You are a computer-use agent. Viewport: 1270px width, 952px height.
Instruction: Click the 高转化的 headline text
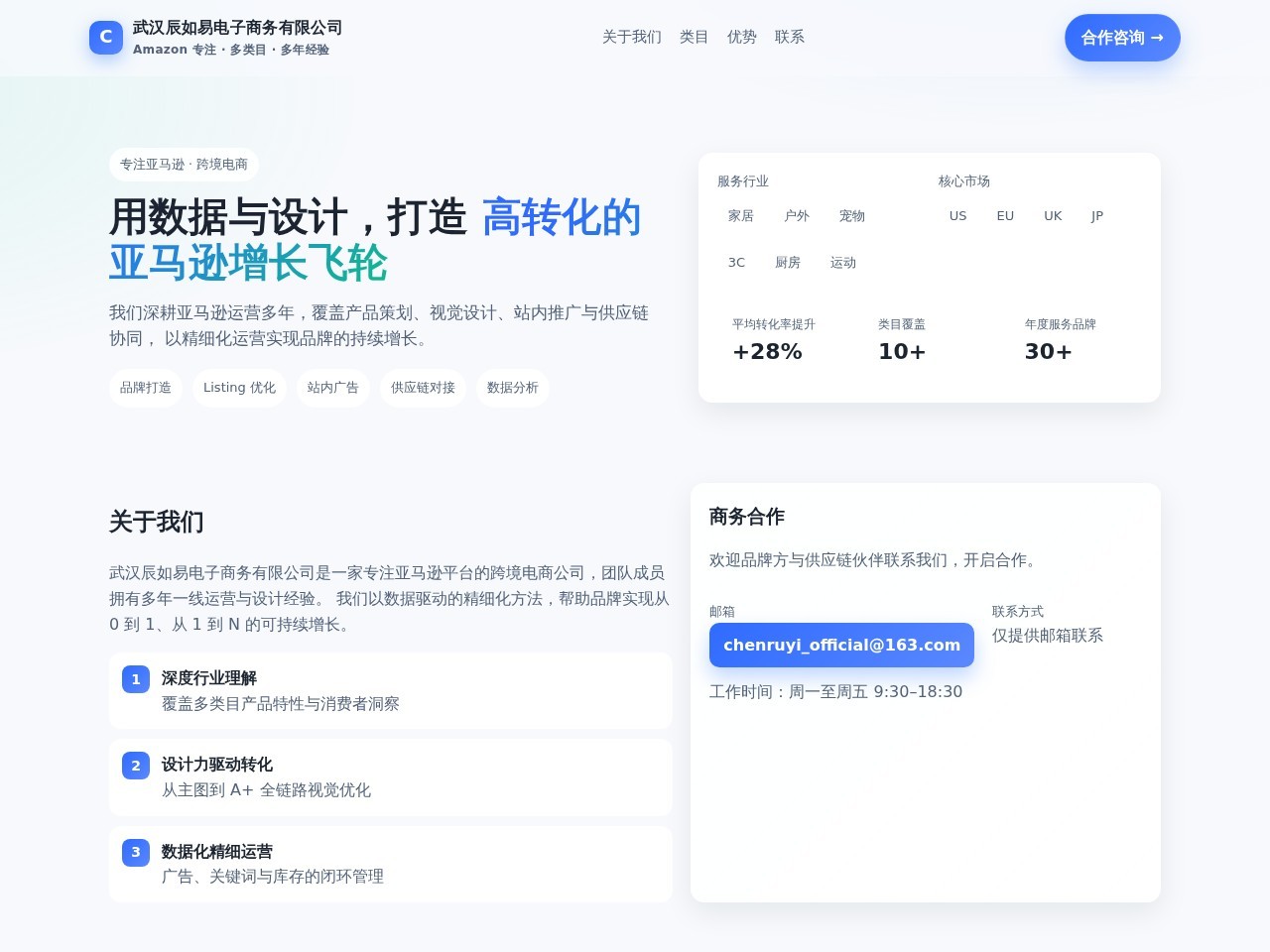point(562,217)
